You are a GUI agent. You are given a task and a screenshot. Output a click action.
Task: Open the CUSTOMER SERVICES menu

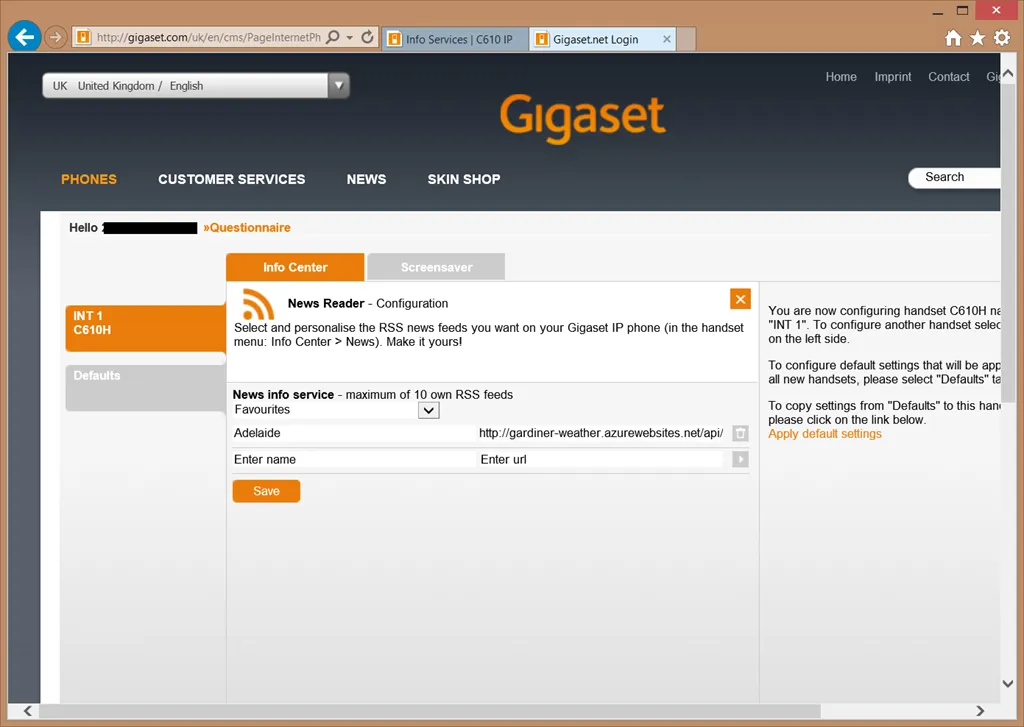[x=231, y=179]
